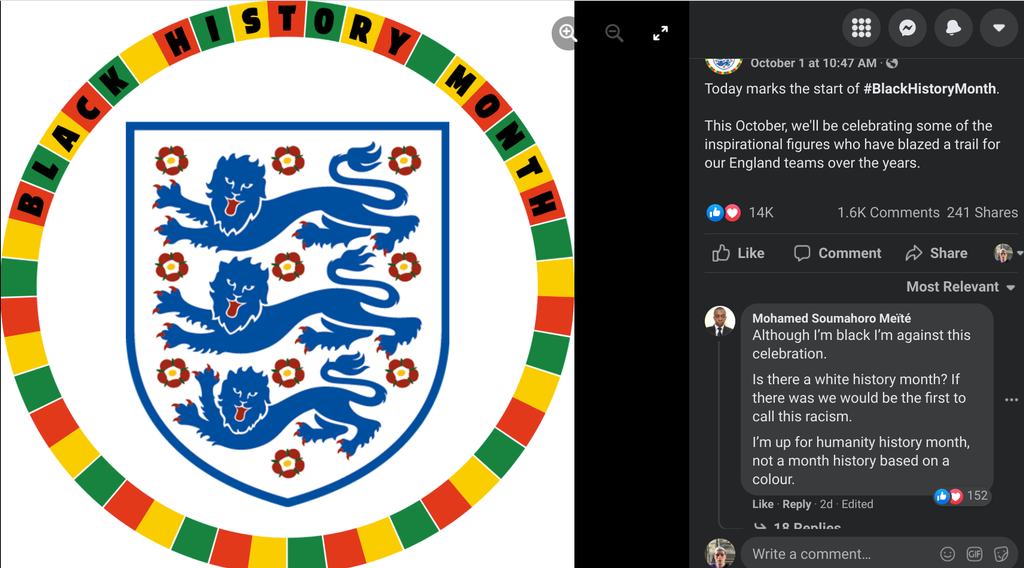Screen dimensions: 1024x568
Task: Add a sticker to the comment
Action: pyautogui.click(x=1001, y=553)
